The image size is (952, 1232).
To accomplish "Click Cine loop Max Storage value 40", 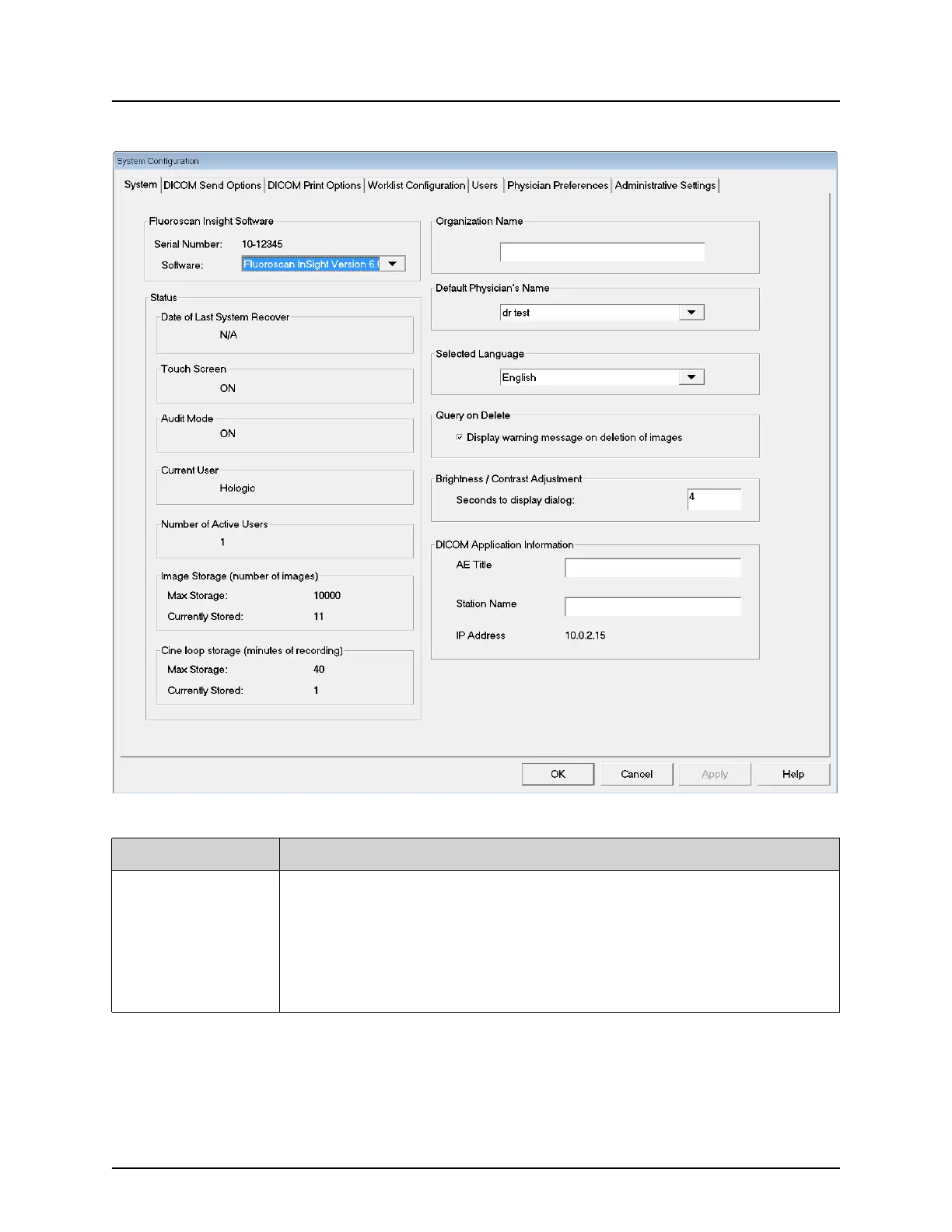I will point(319,669).
